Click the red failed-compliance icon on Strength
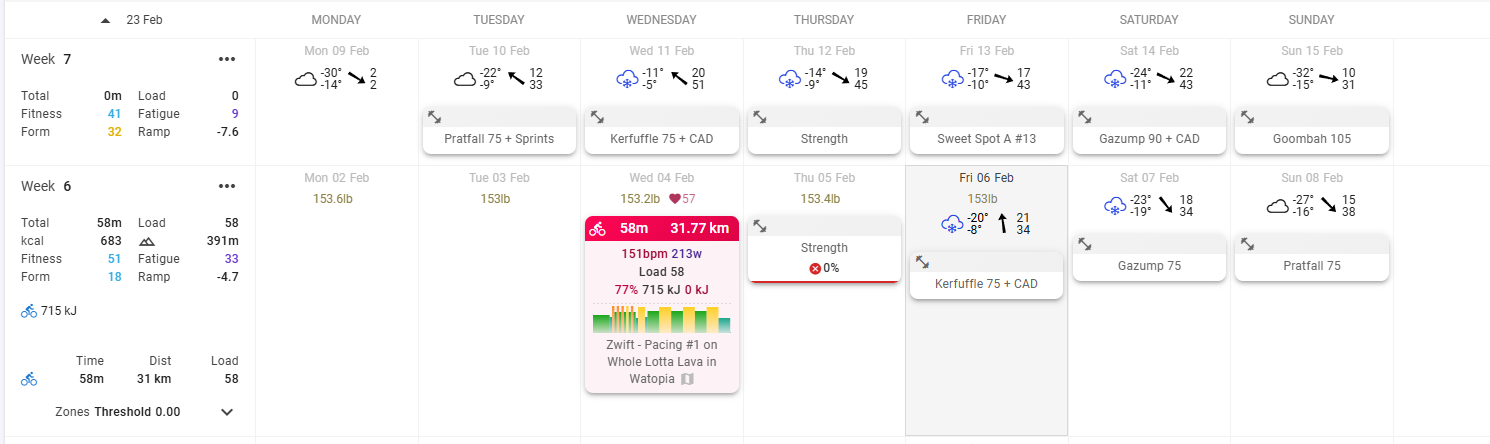The image size is (1490, 444). coord(815,269)
